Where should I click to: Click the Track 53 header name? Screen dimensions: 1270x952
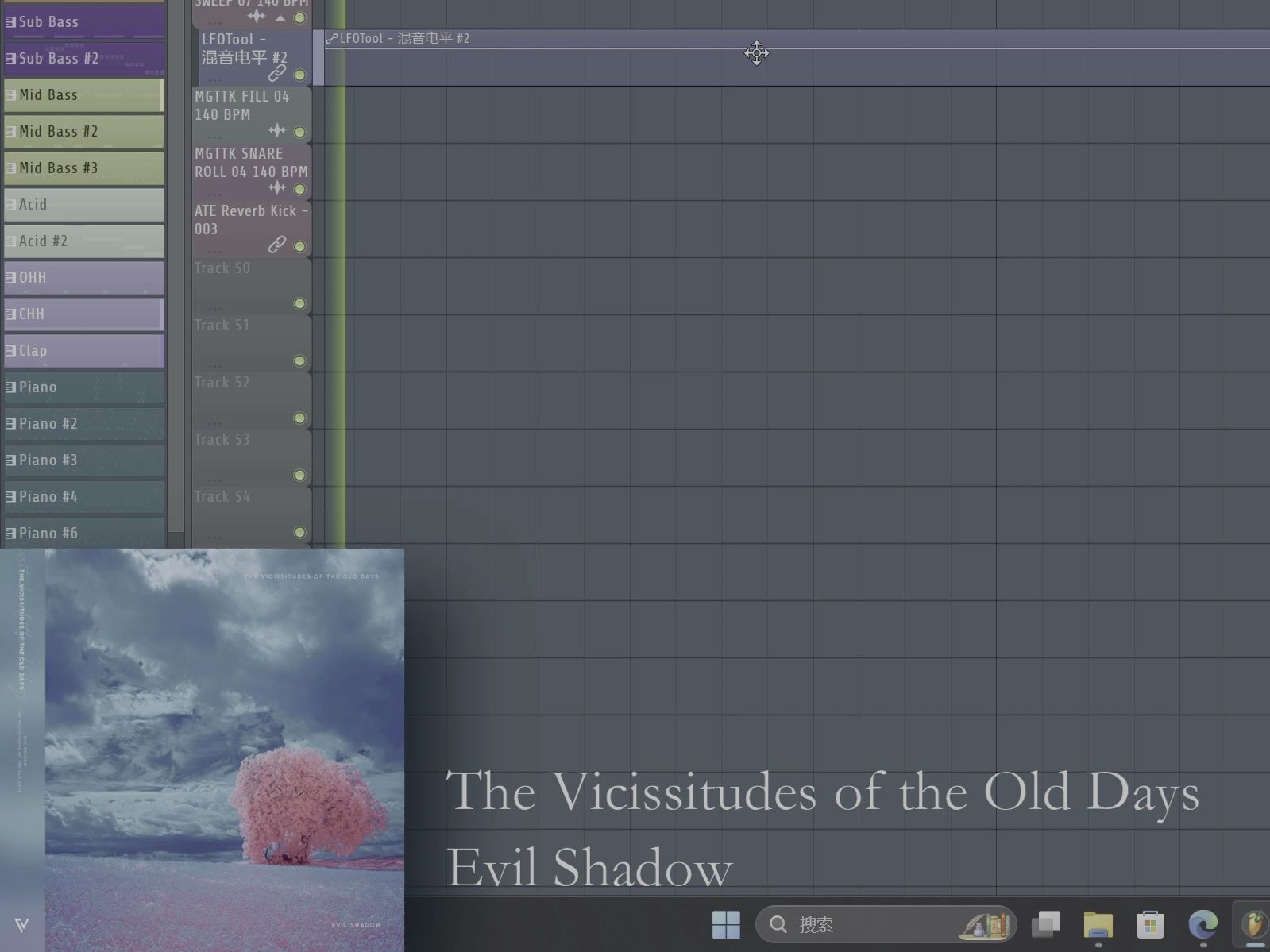coord(222,440)
